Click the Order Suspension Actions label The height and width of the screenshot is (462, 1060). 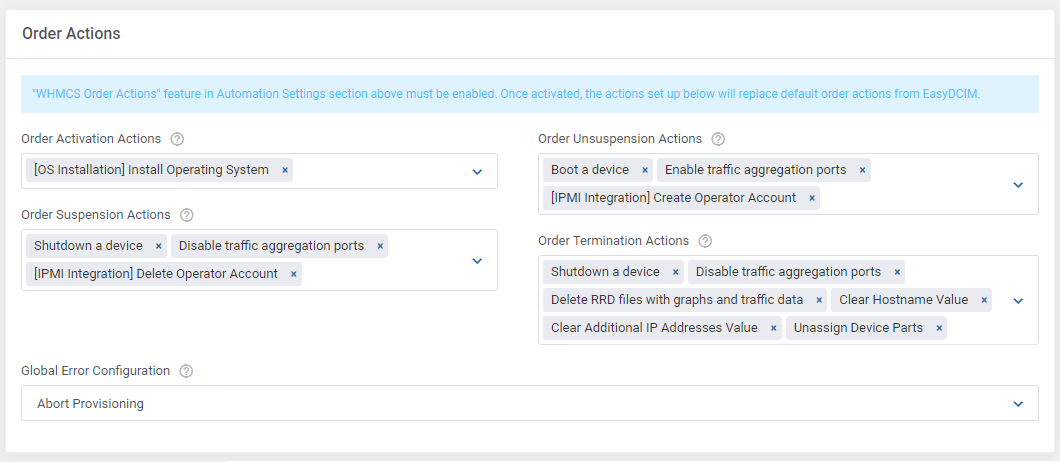[x=96, y=214]
